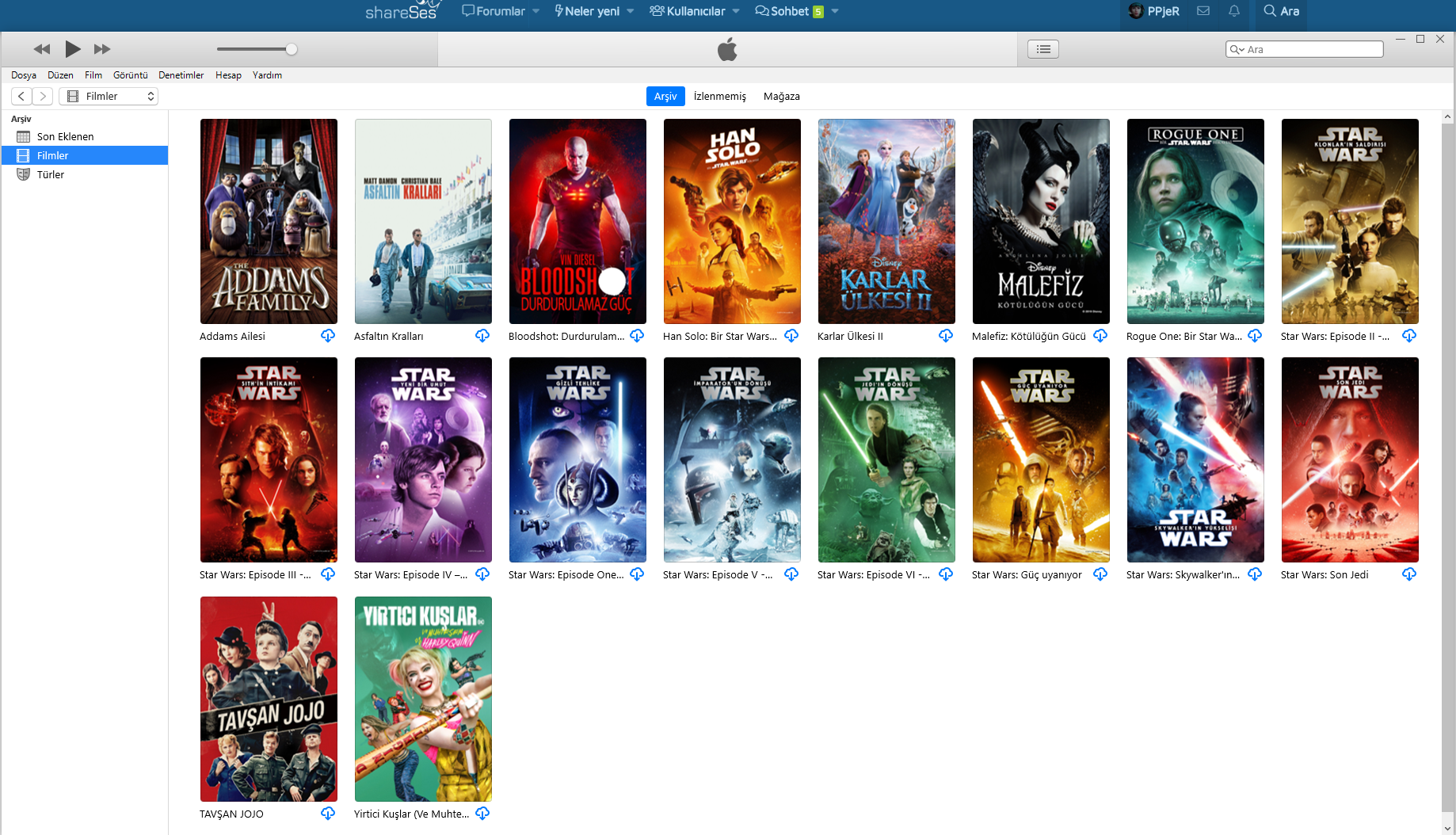
Task: Download Star Wars: Güç uyanıyor from the cloud
Action: coord(1100,574)
